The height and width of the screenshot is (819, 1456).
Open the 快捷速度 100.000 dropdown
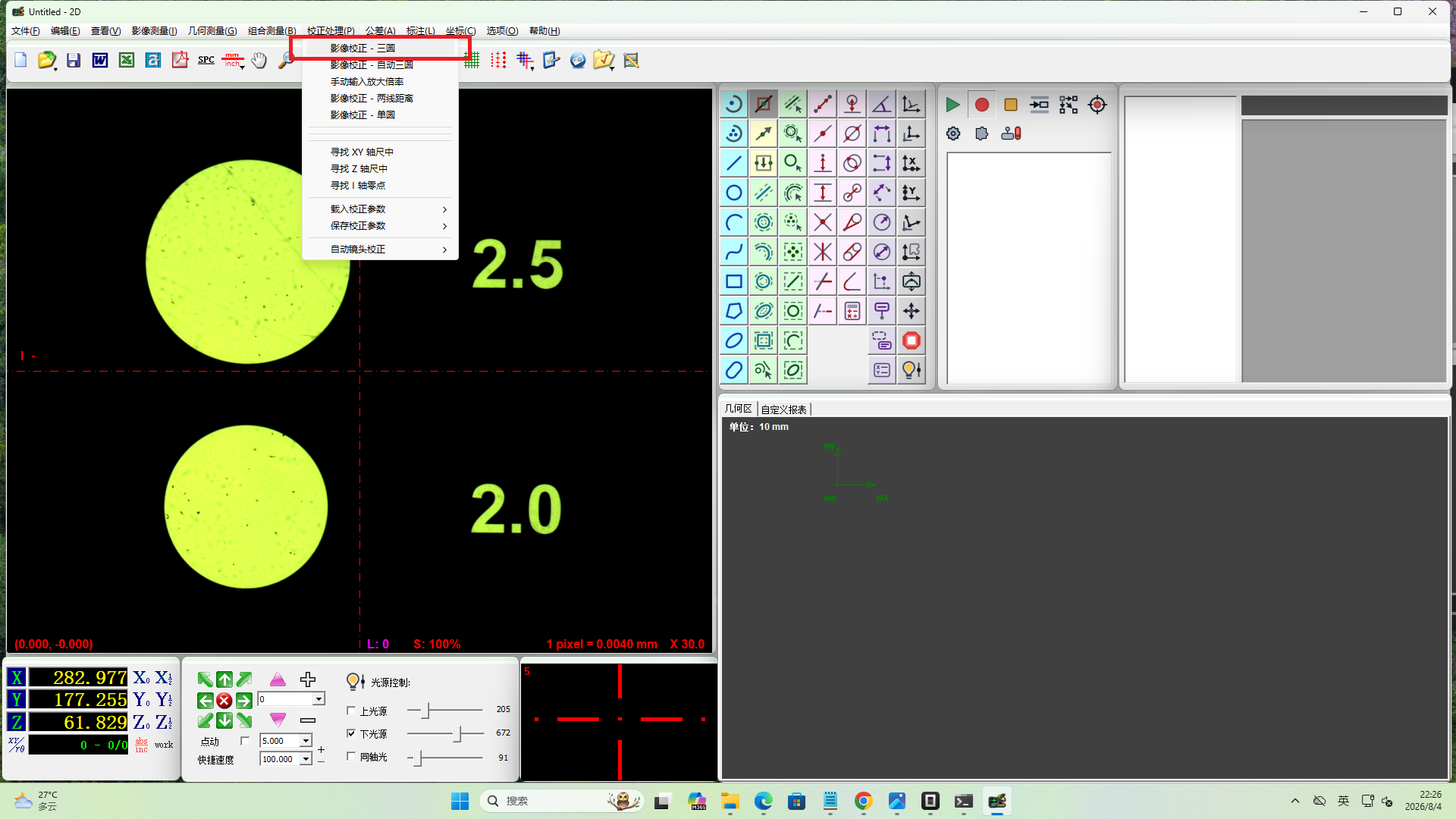click(306, 759)
